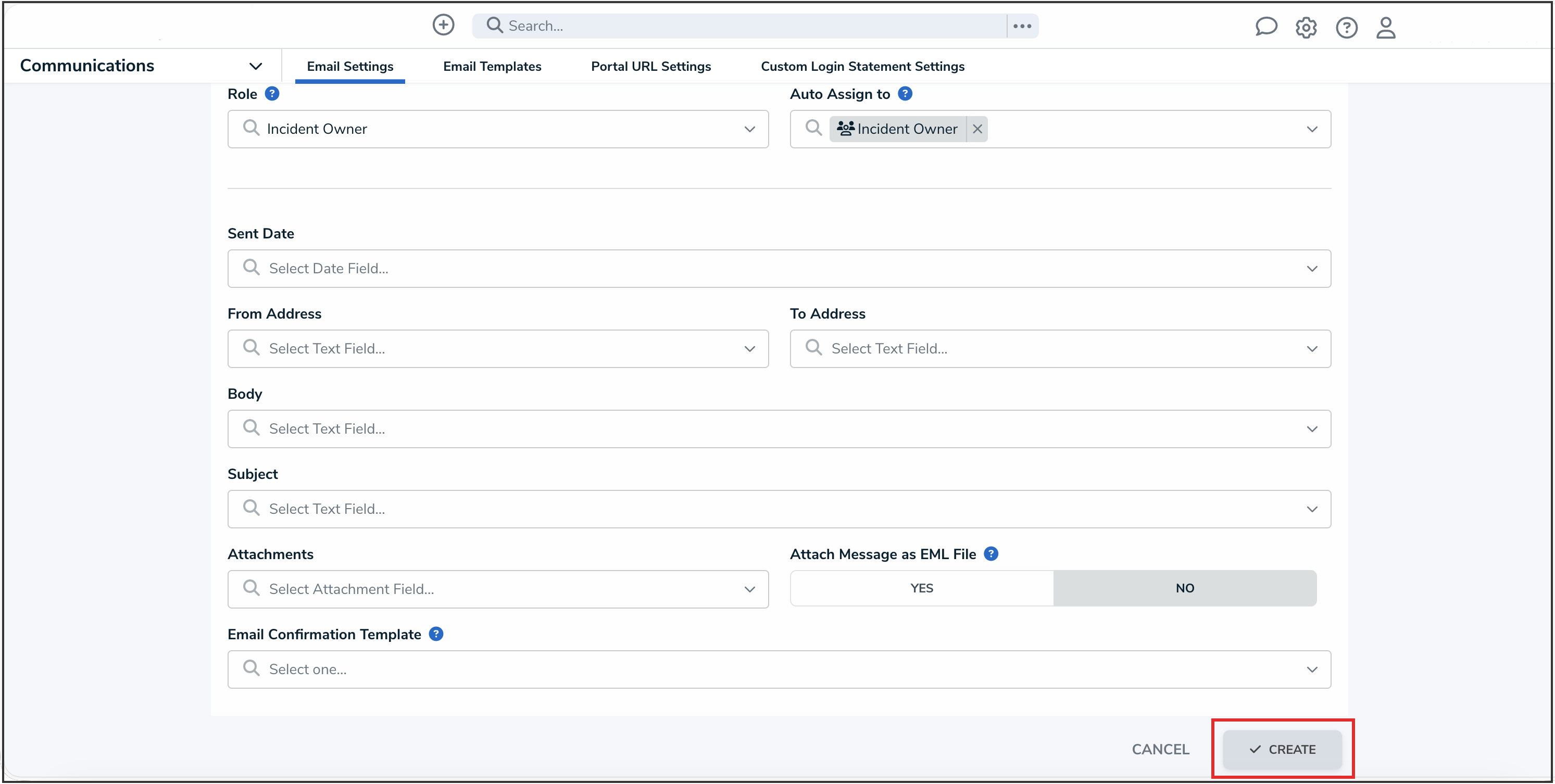1555x784 pixels.
Task: Click the help question mark icon top right
Action: [x=1347, y=28]
